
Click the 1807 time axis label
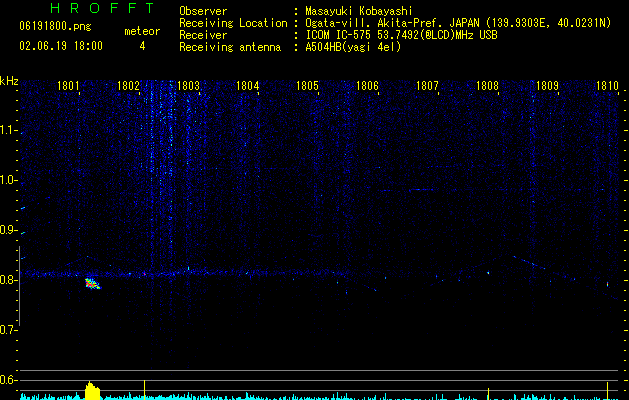pyautogui.click(x=427, y=86)
